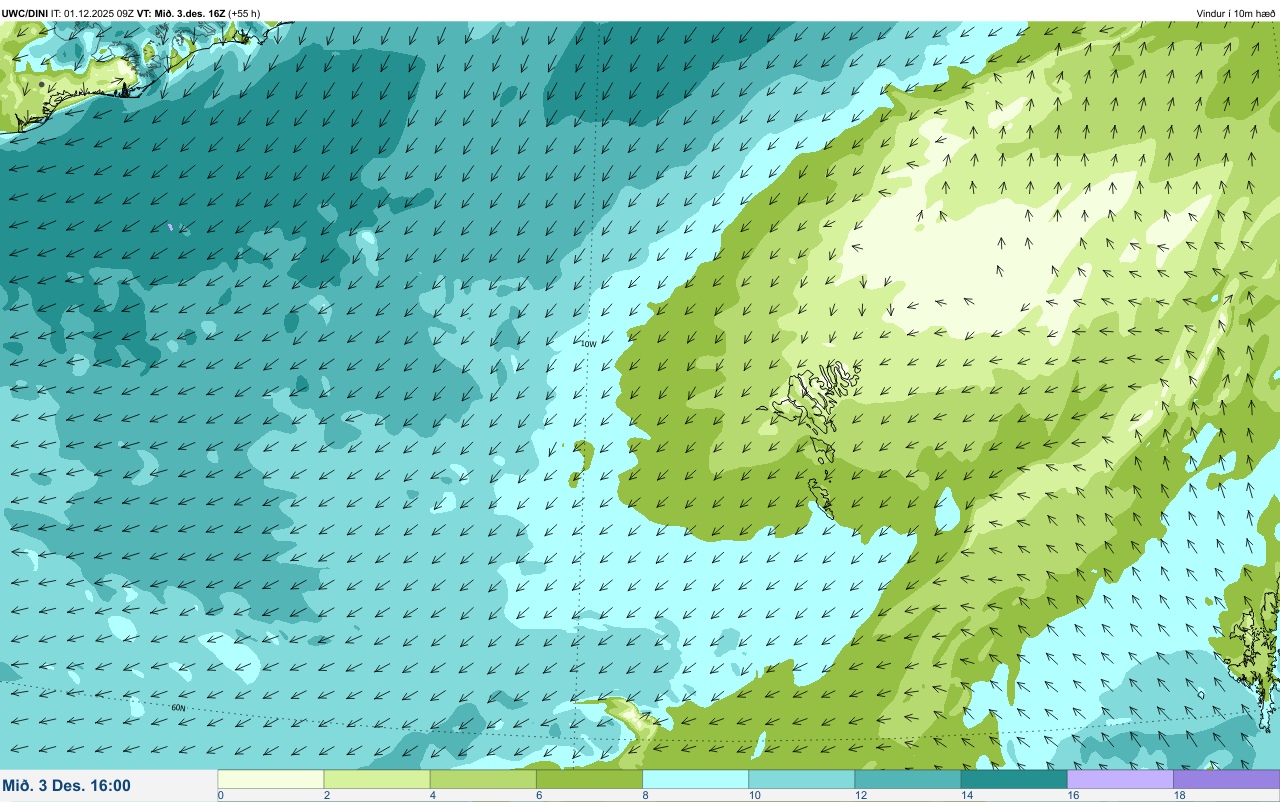Click the '60N' latitude label on map
The image size is (1280, 802).
[x=179, y=708]
